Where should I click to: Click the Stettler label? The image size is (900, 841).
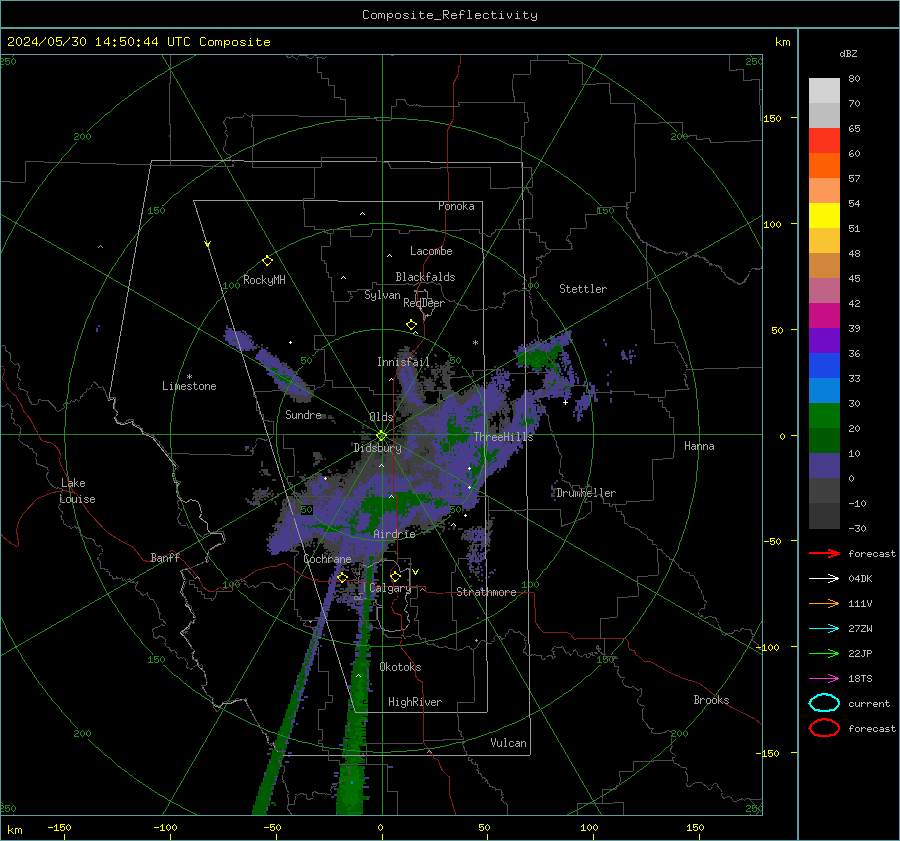(x=583, y=289)
